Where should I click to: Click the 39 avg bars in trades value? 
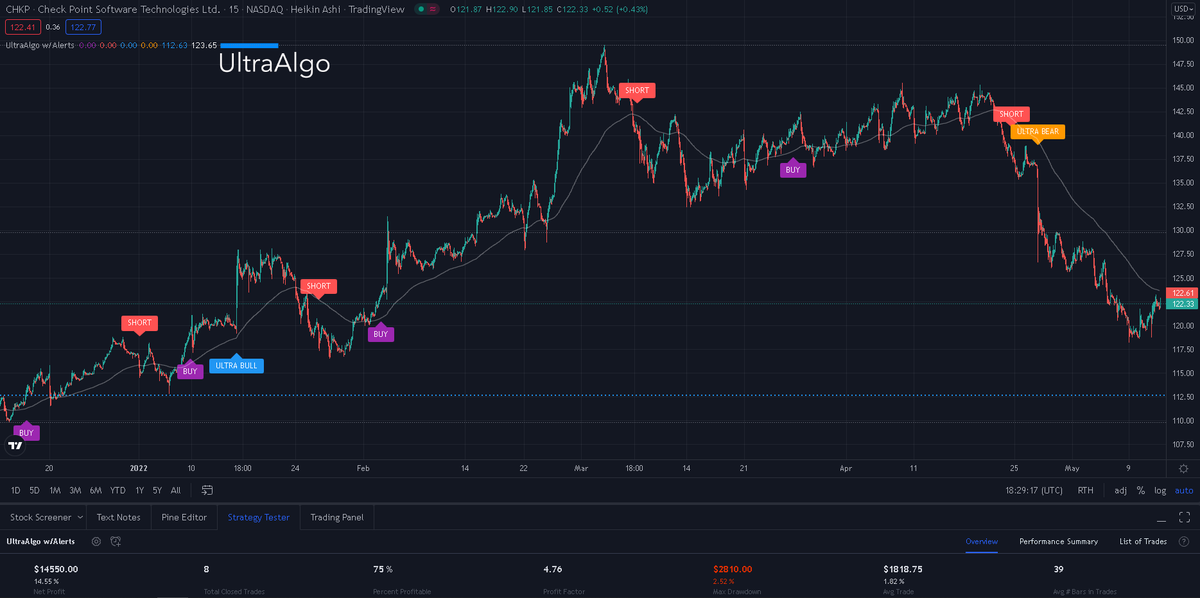[1058, 569]
